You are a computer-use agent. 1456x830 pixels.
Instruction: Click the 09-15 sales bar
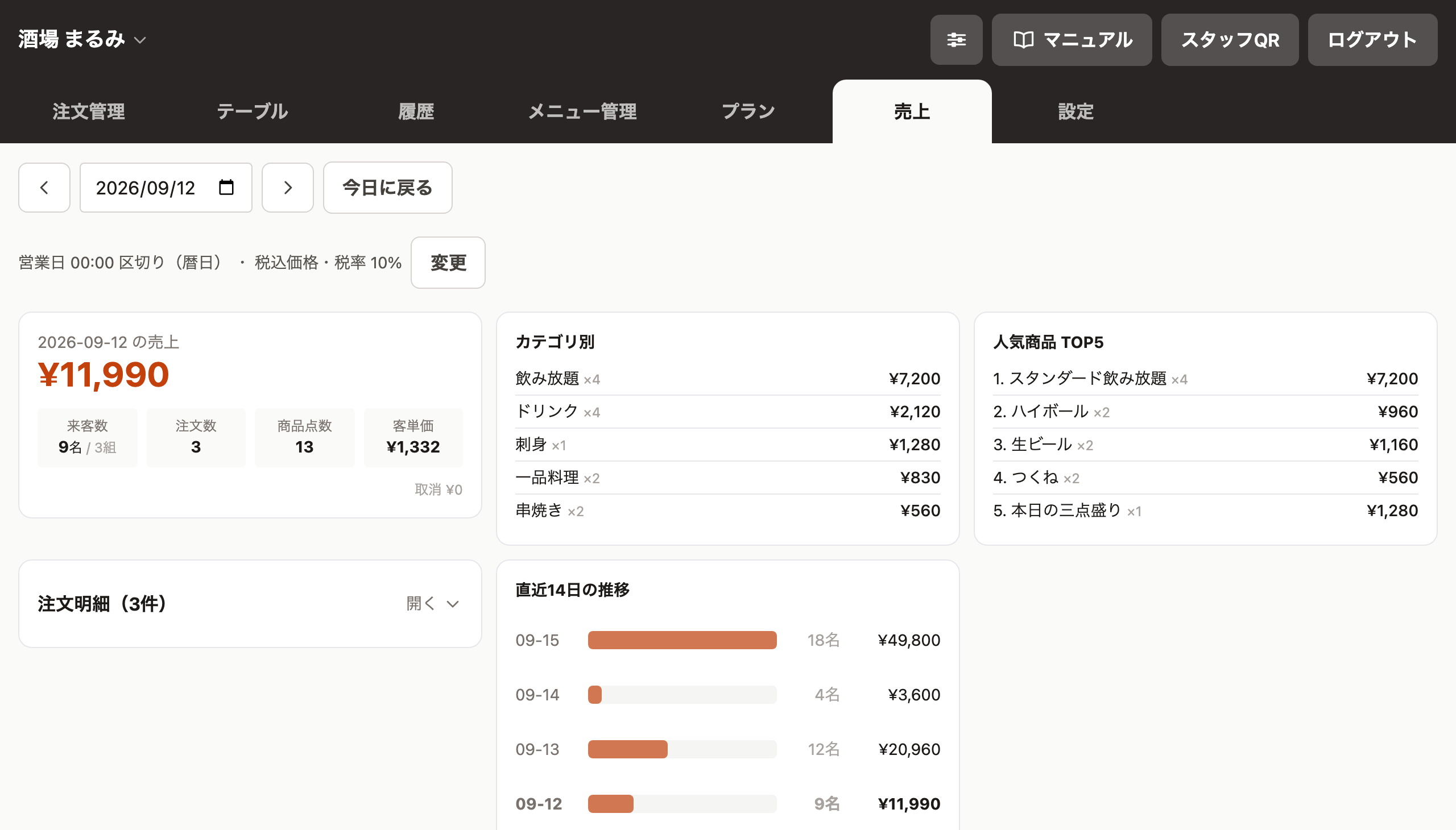[682, 640]
